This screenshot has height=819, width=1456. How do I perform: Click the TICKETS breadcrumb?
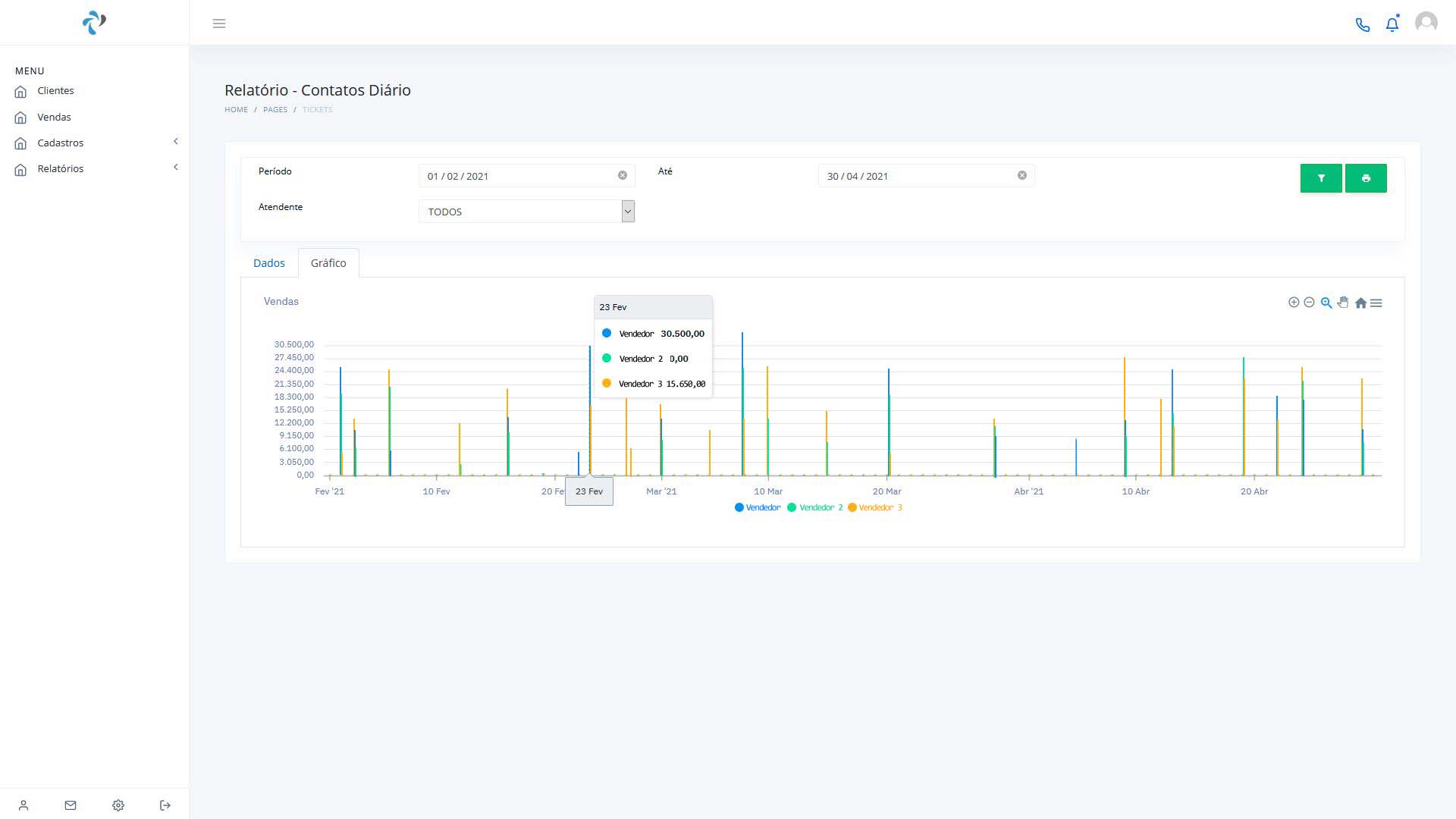pos(318,110)
